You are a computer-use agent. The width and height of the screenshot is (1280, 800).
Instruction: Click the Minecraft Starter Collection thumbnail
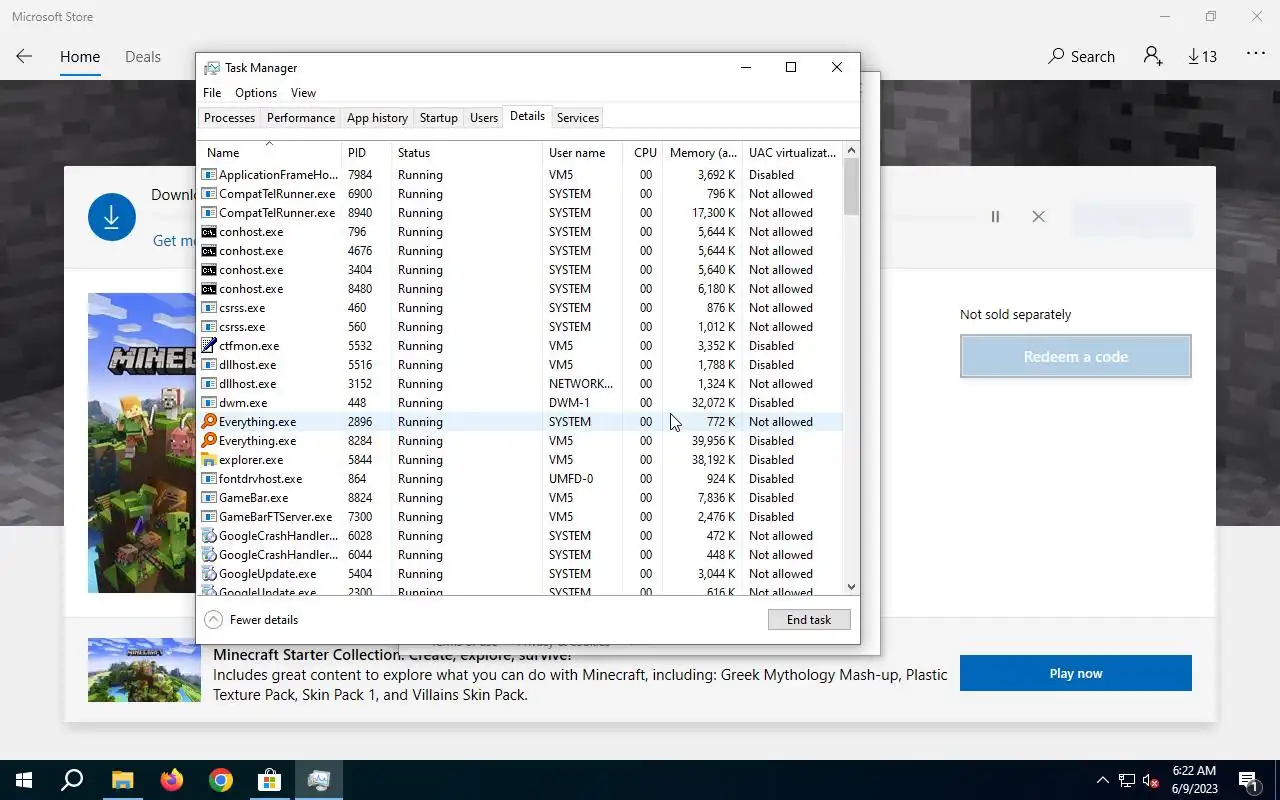tap(144, 670)
